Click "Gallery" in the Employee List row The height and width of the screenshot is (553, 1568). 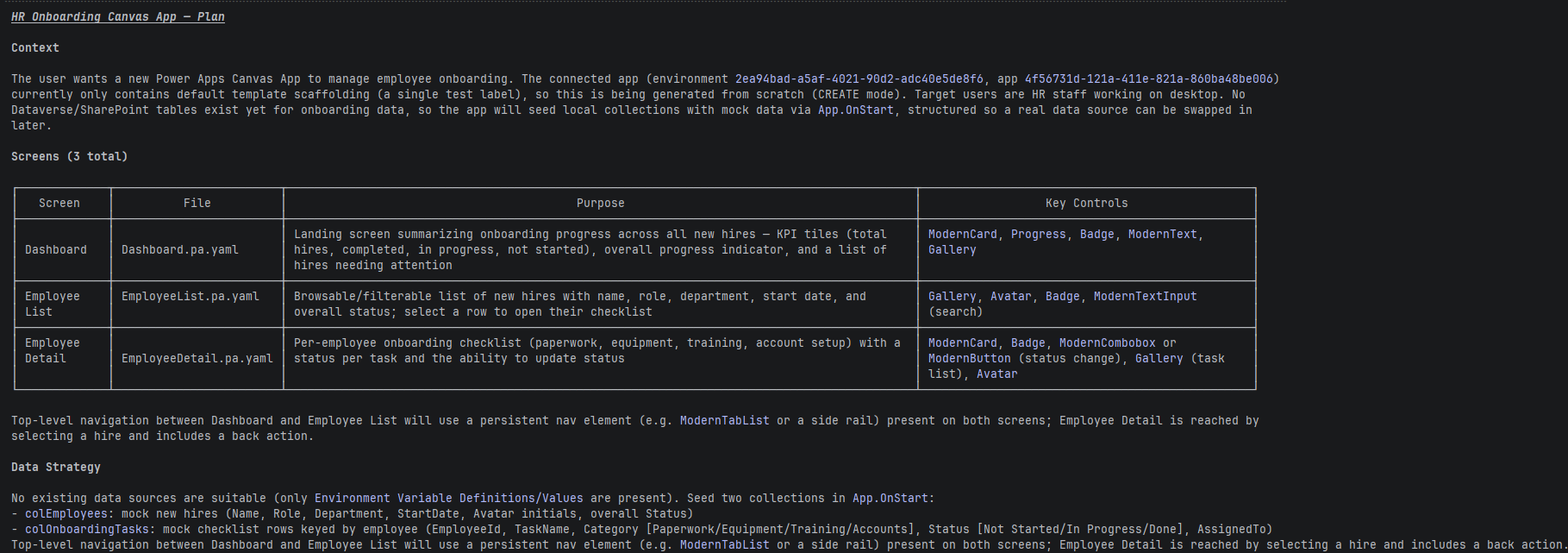pos(953,296)
